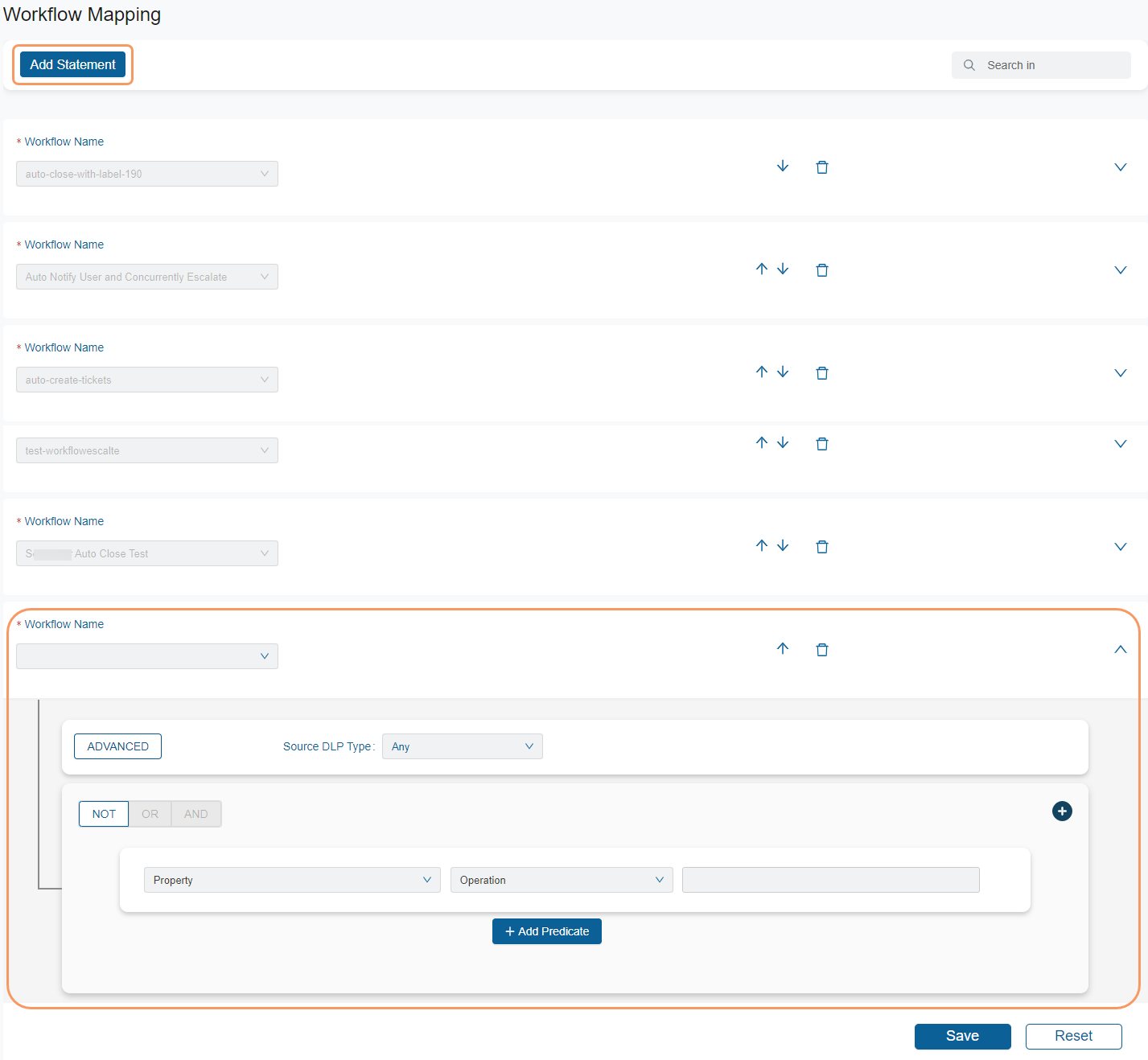The height and width of the screenshot is (1060, 1148).
Task: Move the new empty statement up
Action: point(783,649)
